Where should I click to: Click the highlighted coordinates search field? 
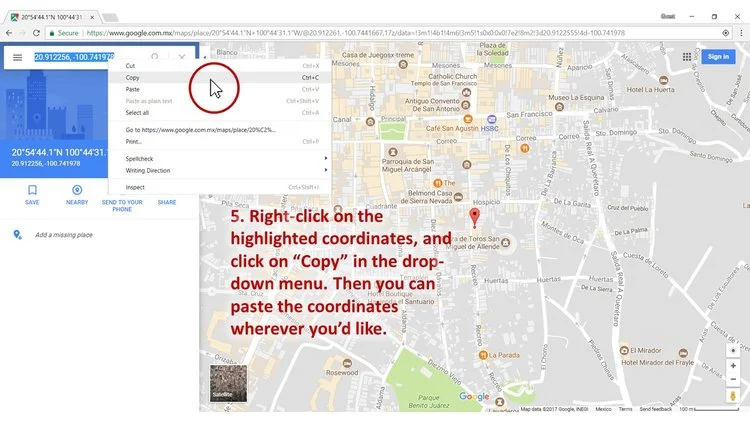[74, 57]
